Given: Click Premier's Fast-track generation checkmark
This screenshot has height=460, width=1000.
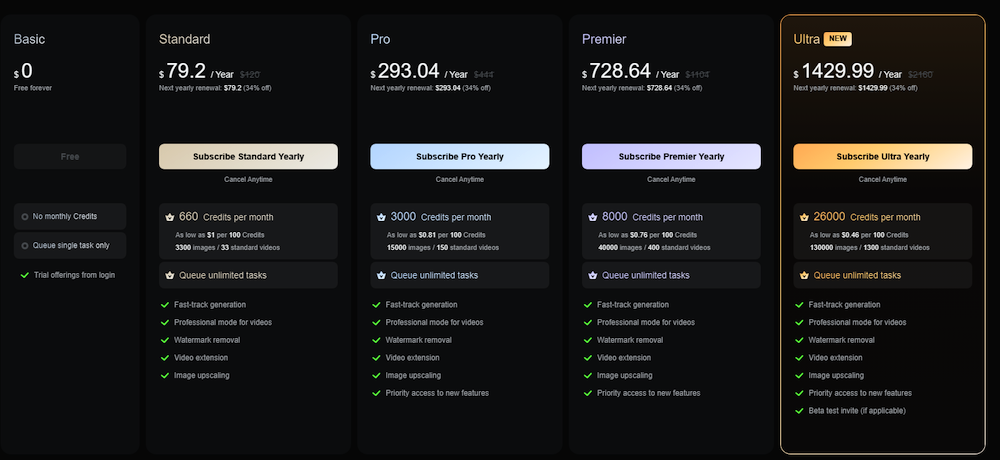Looking at the screenshot, I should click(x=588, y=305).
